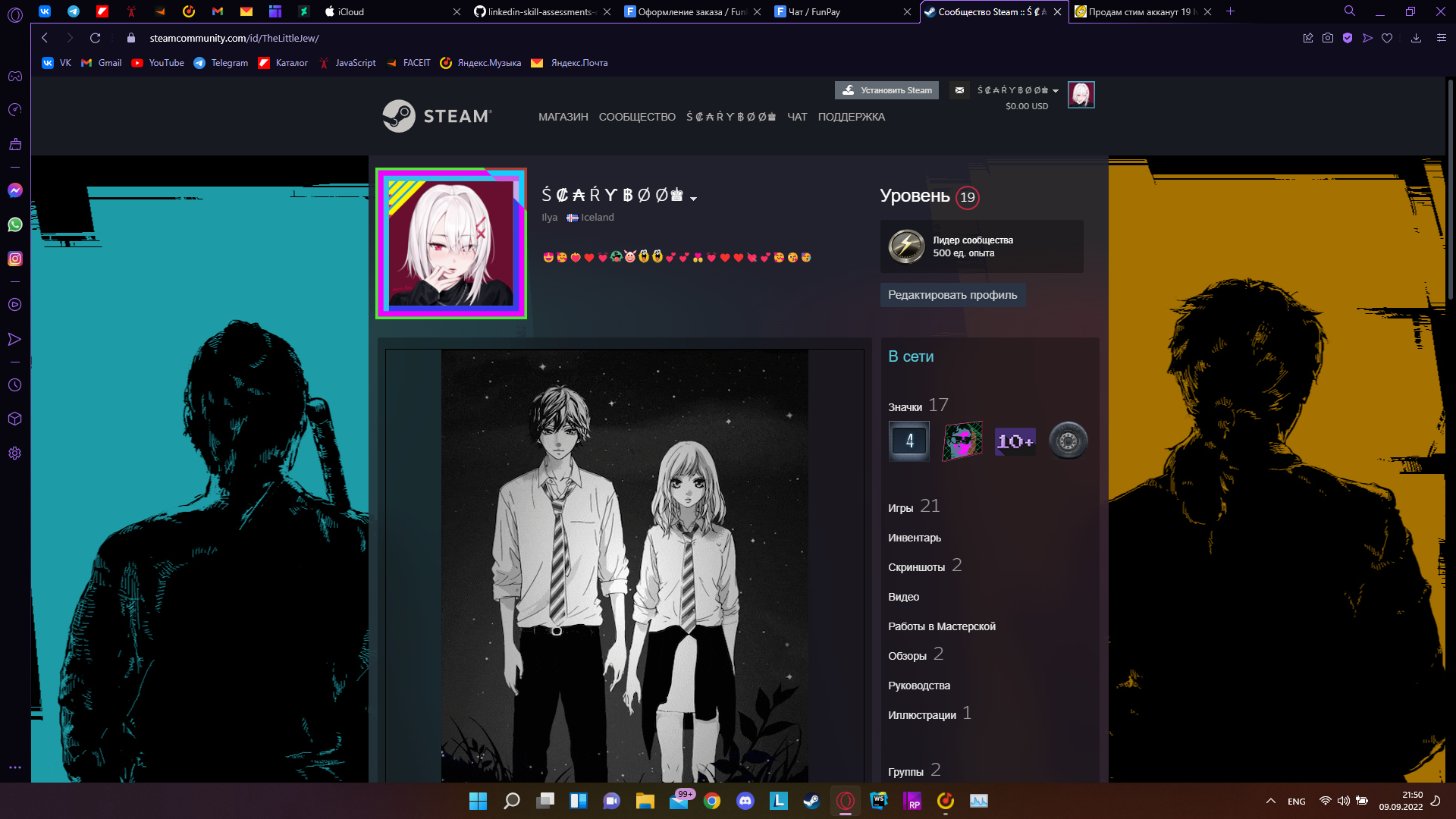Open the 10+ games badge
The width and height of the screenshot is (1456, 819).
point(1015,441)
